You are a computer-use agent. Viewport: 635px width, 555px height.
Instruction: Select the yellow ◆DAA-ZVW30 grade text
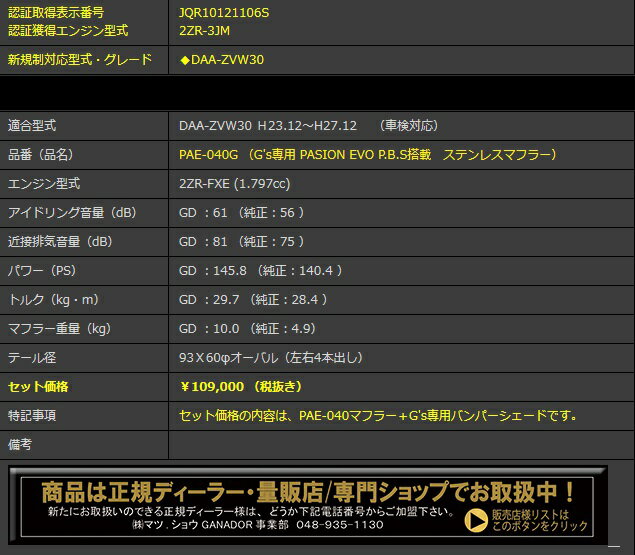[x=221, y=60]
